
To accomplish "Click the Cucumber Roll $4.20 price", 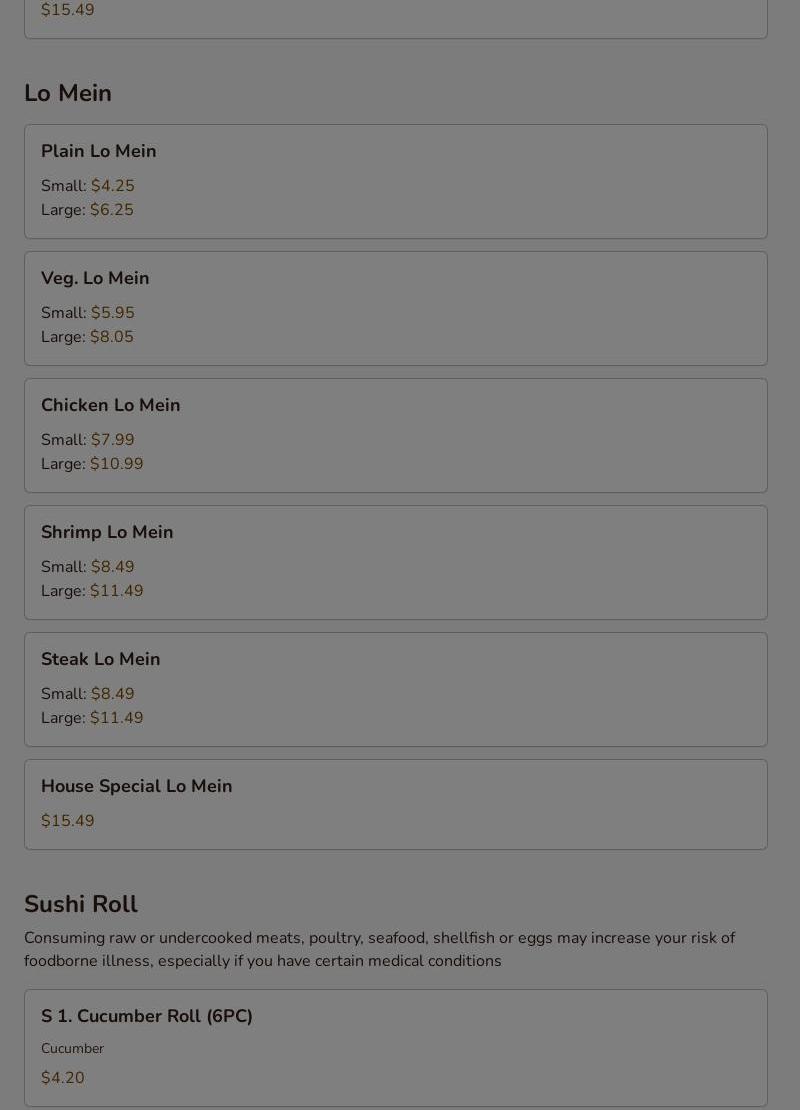I will point(62,1077).
